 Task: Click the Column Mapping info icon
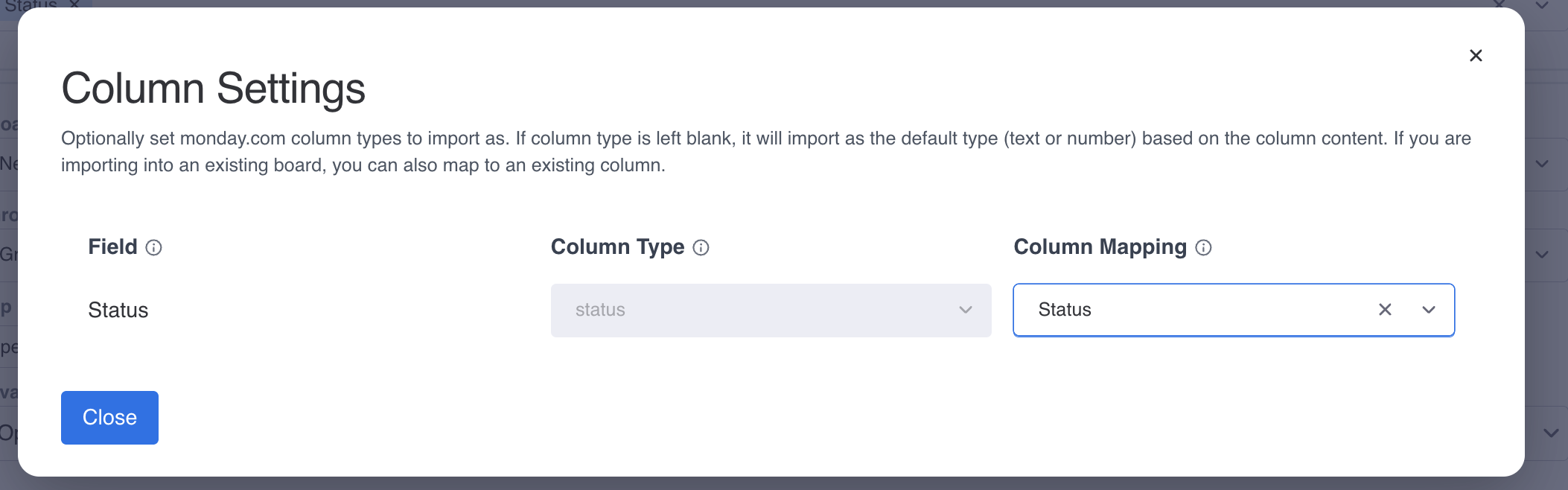click(x=1203, y=247)
